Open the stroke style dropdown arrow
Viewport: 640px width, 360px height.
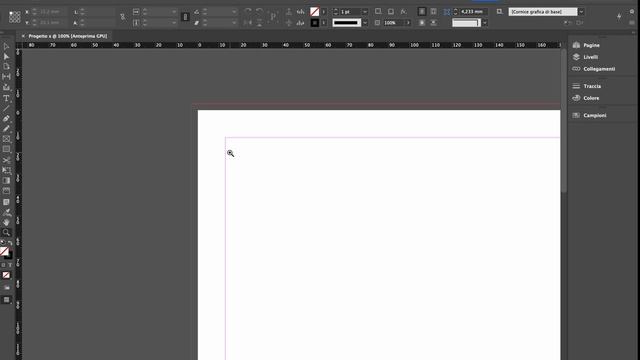(365, 23)
